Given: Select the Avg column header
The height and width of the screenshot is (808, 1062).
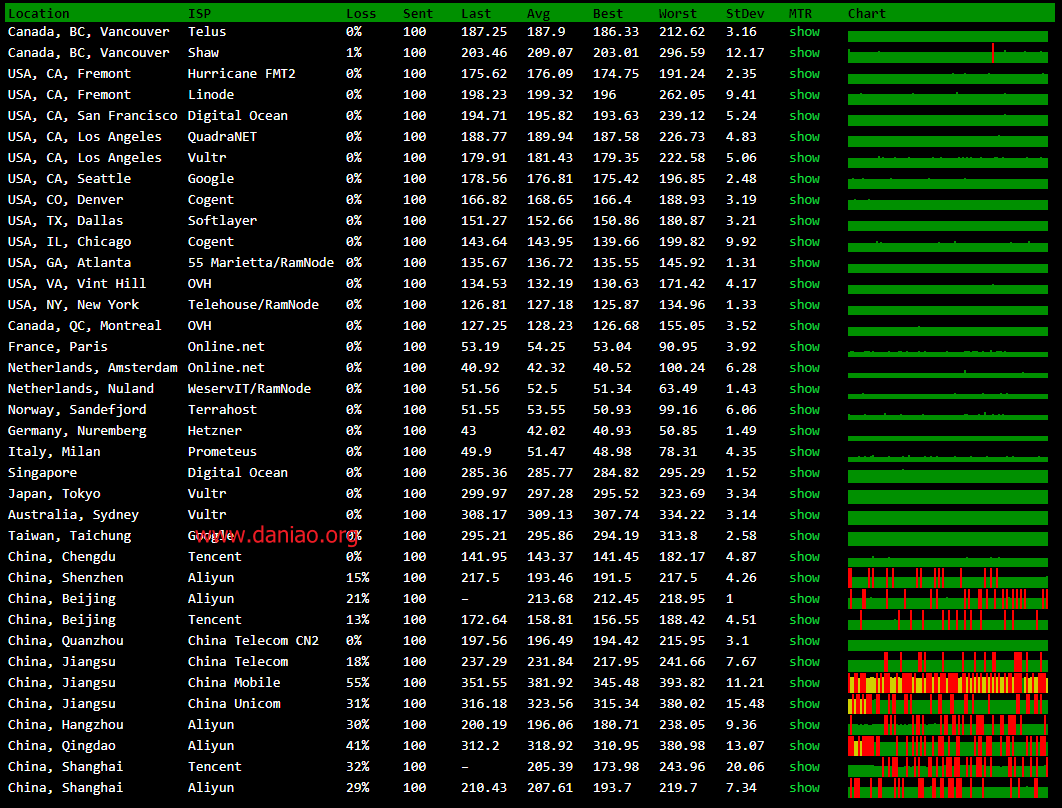Looking at the screenshot, I should click(x=538, y=14).
